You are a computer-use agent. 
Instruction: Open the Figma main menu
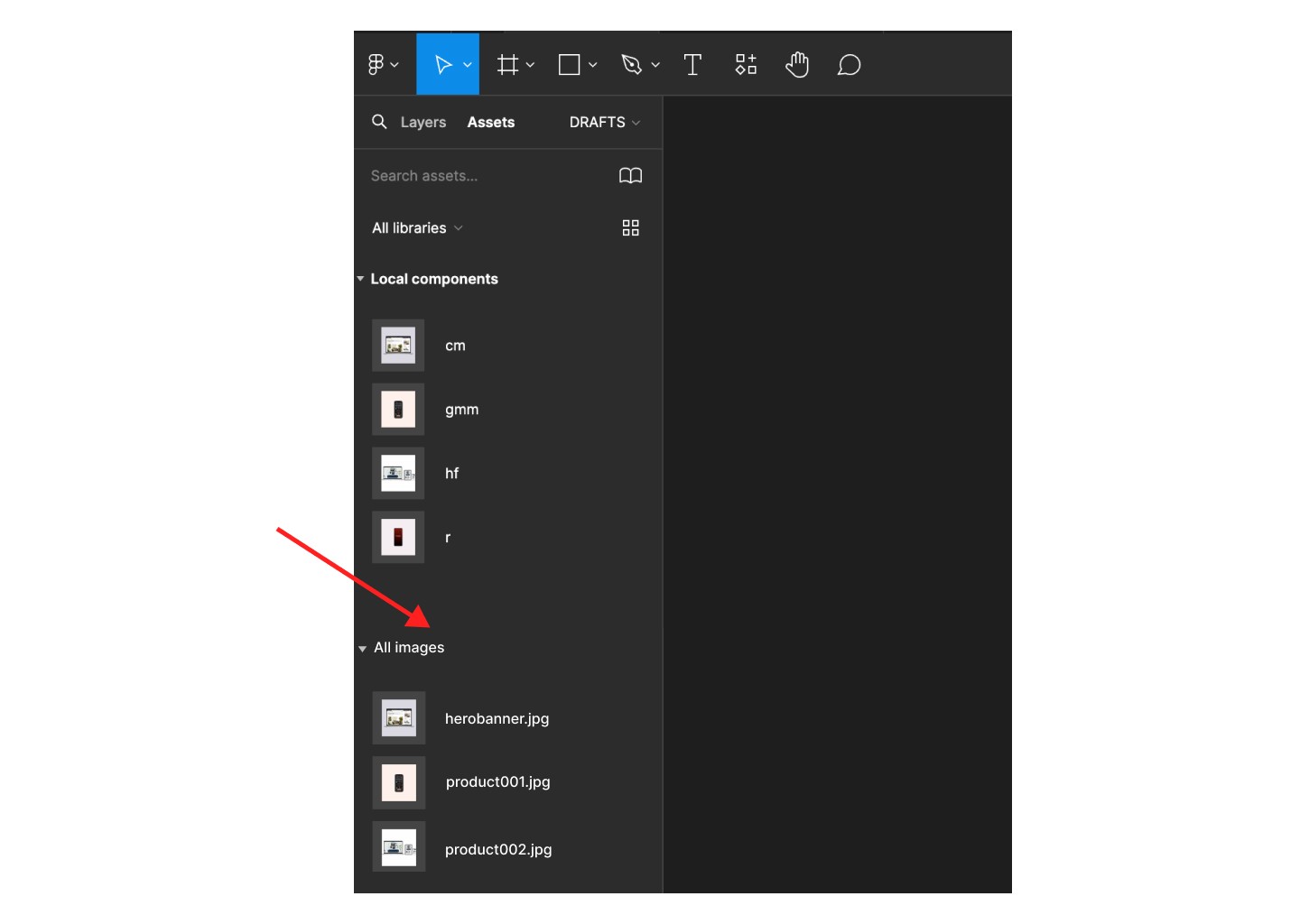[x=383, y=65]
